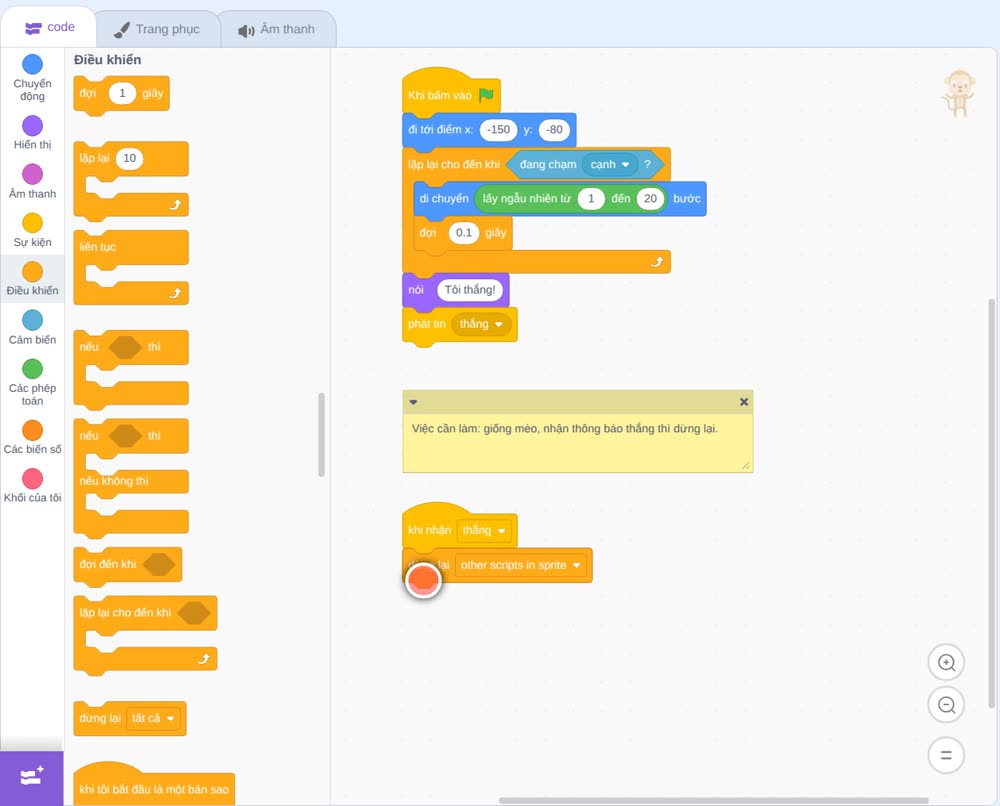Click the yellow comment text area
The width and height of the screenshot is (1000, 806).
(x=577, y=443)
